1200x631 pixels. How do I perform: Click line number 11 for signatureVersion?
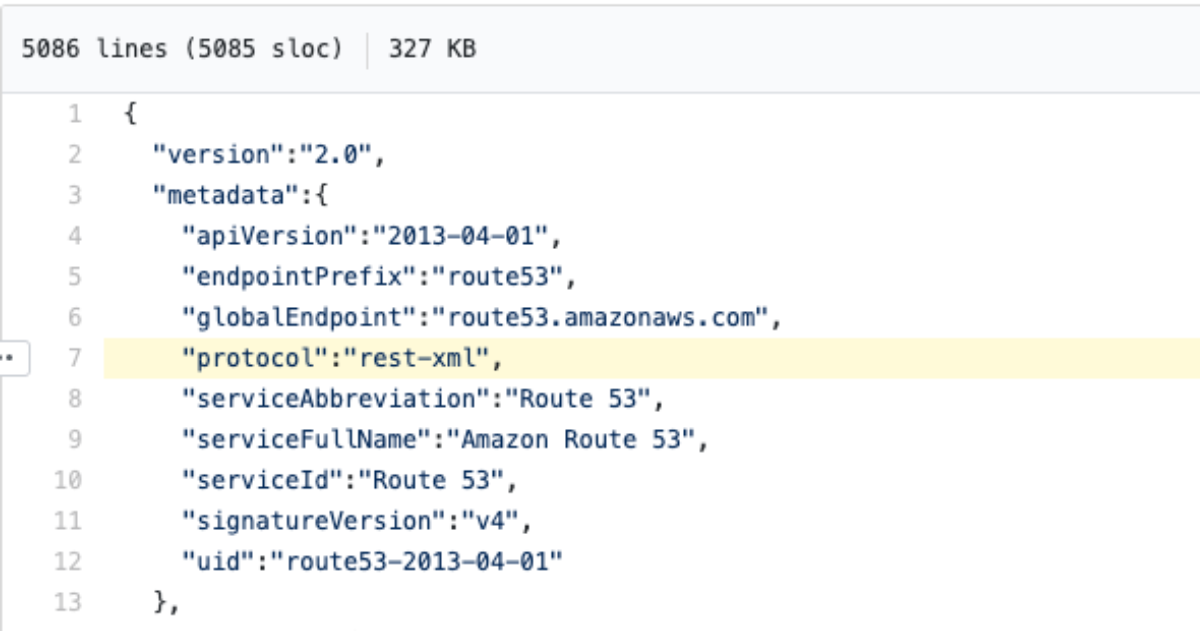click(x=68, y=520)
